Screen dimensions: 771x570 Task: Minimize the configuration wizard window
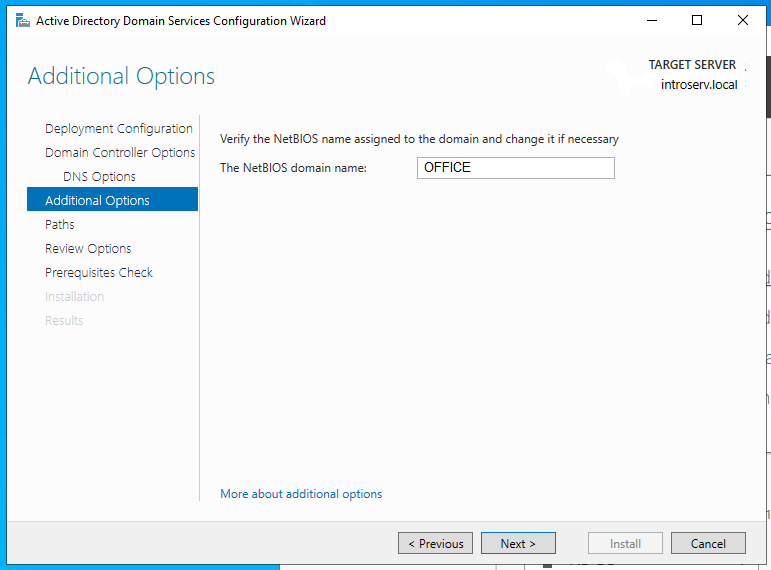click(x=651, y=20)
